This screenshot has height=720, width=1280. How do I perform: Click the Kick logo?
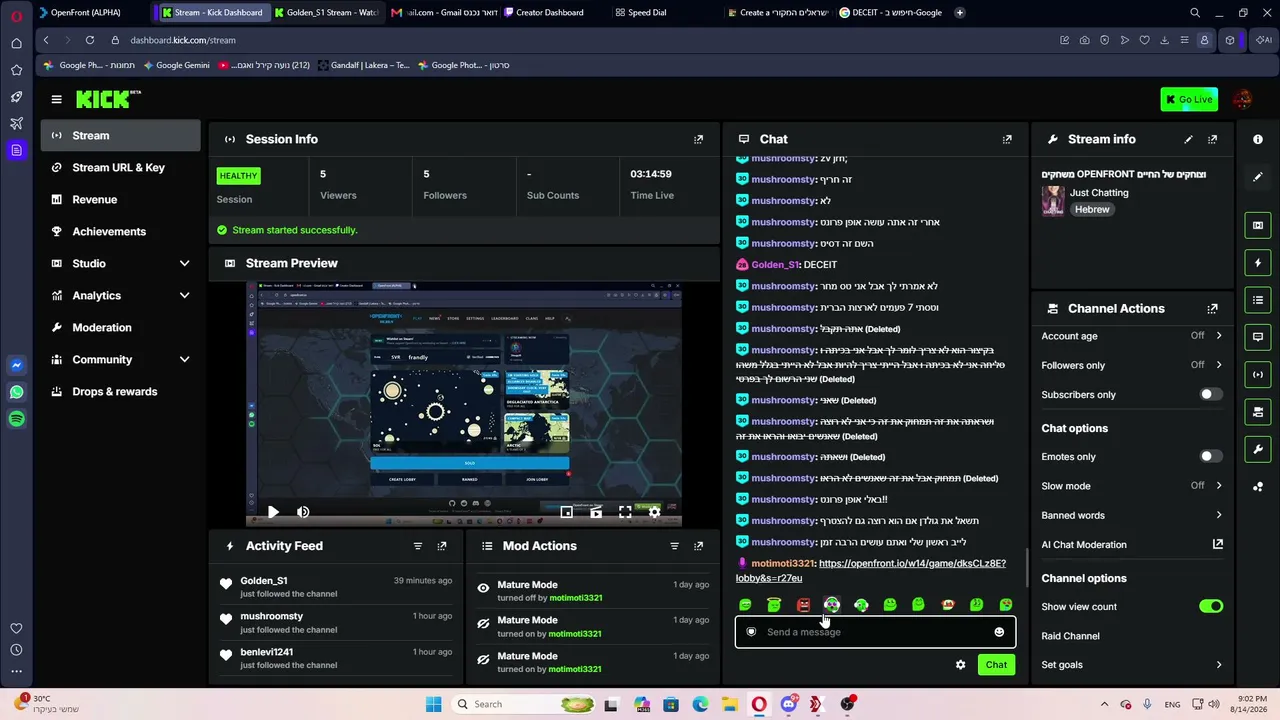click(108, 99)
